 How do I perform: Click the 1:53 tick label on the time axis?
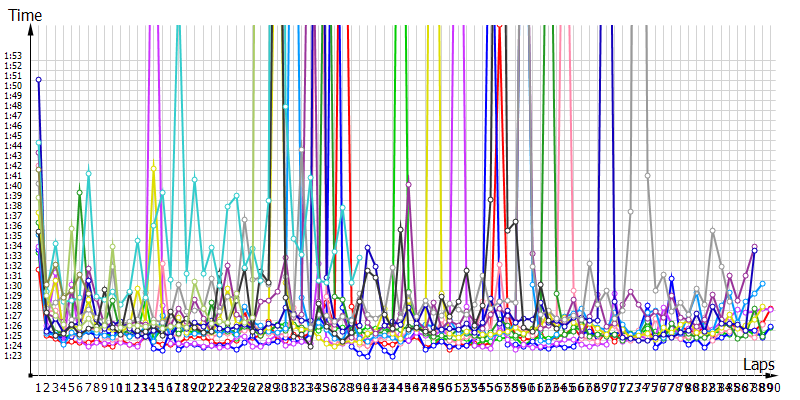pos(13,55)
